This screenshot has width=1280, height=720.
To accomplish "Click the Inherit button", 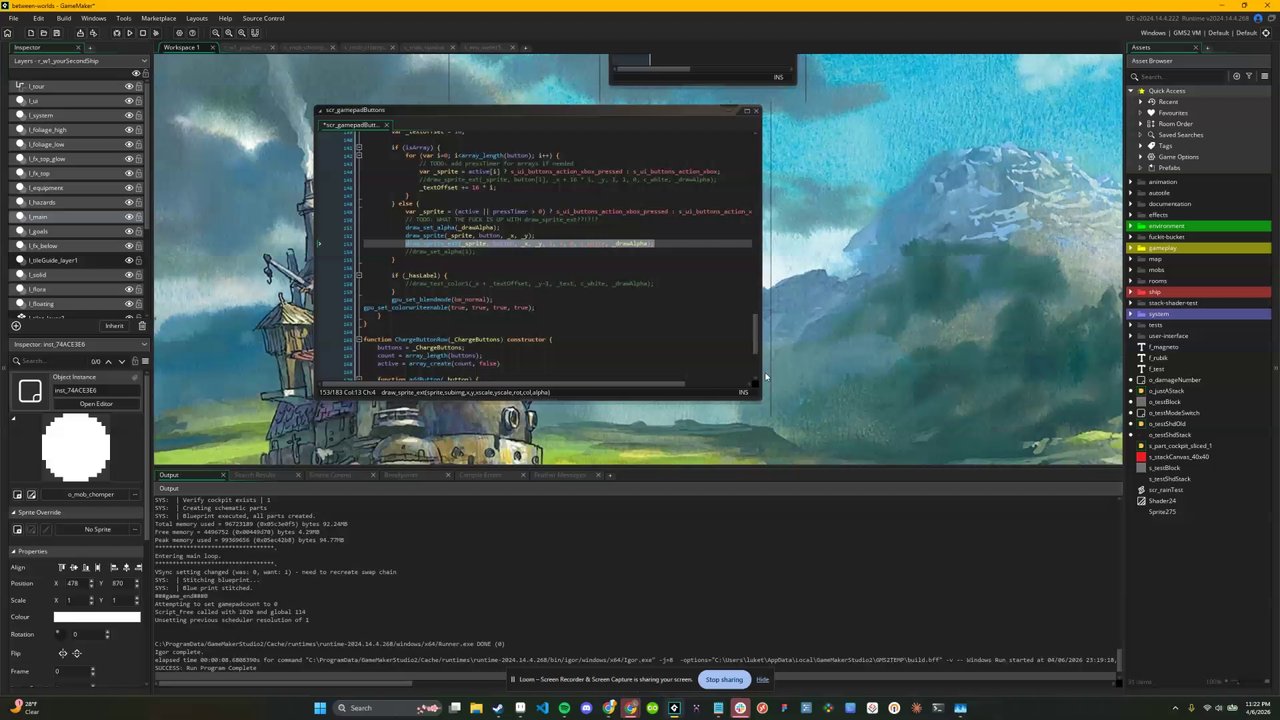I will [x=114, y=326].
